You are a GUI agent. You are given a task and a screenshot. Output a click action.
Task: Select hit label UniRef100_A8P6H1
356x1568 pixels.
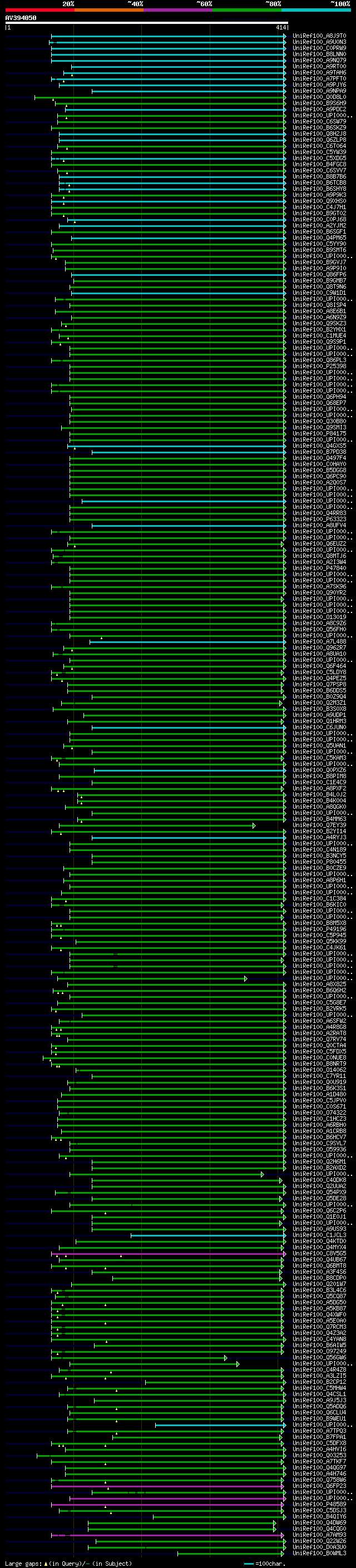(319, 880)
